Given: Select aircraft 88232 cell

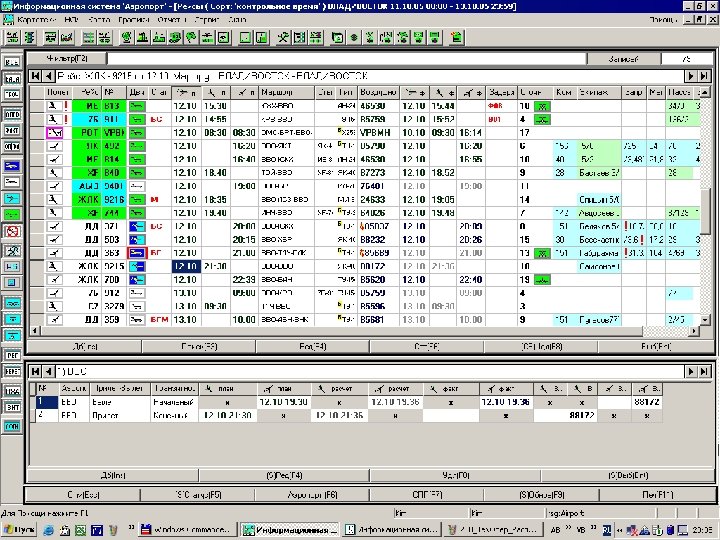Looking at the screenshot, I should coord(376,240).
